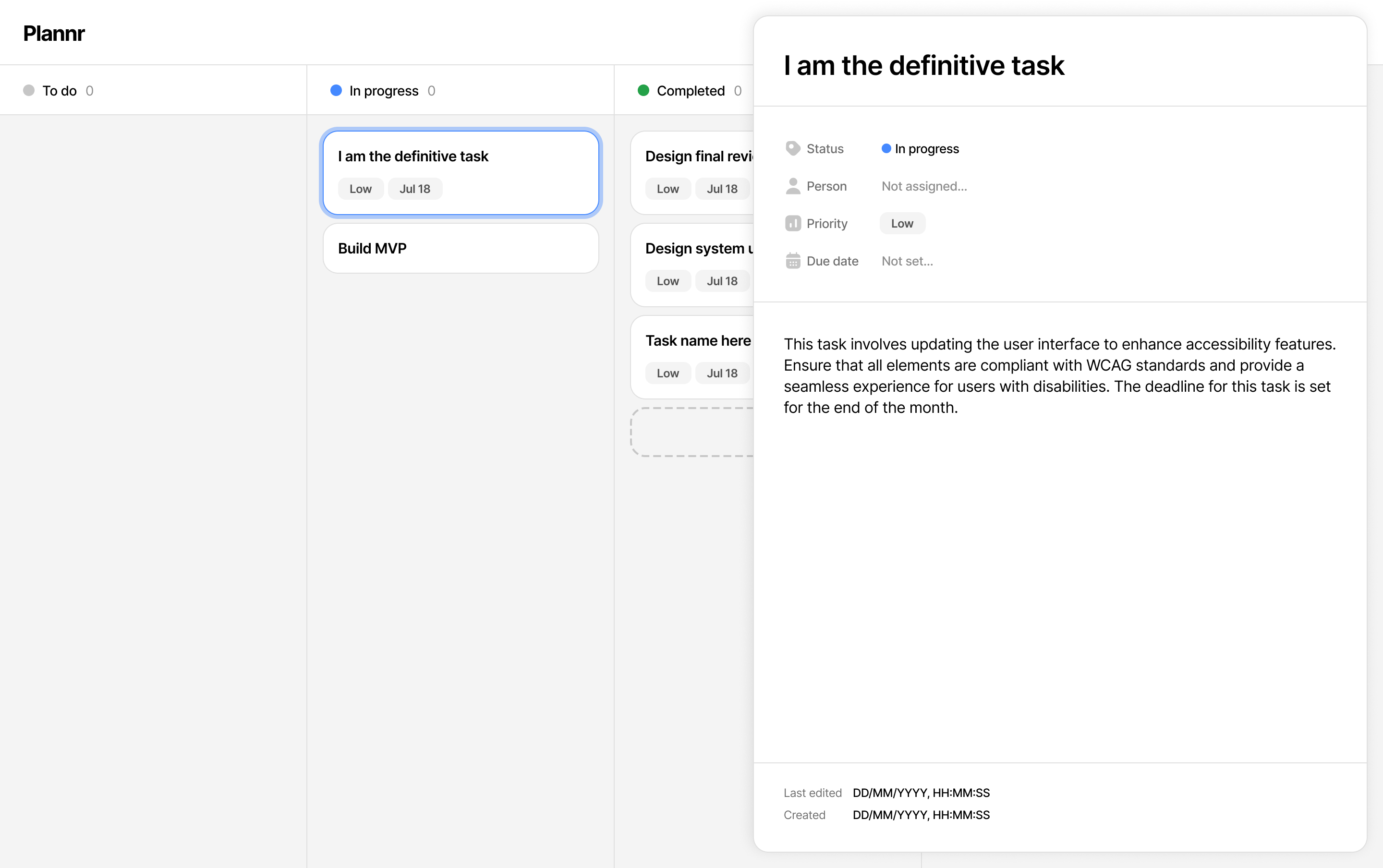Edit the task title in detail panel
The height and width of the screenshot is (868, 1383).
click(924, 65)
